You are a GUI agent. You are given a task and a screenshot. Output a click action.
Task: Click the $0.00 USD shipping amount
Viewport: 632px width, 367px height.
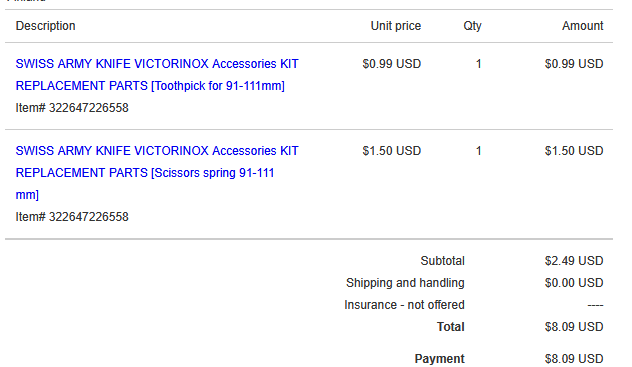574,283
